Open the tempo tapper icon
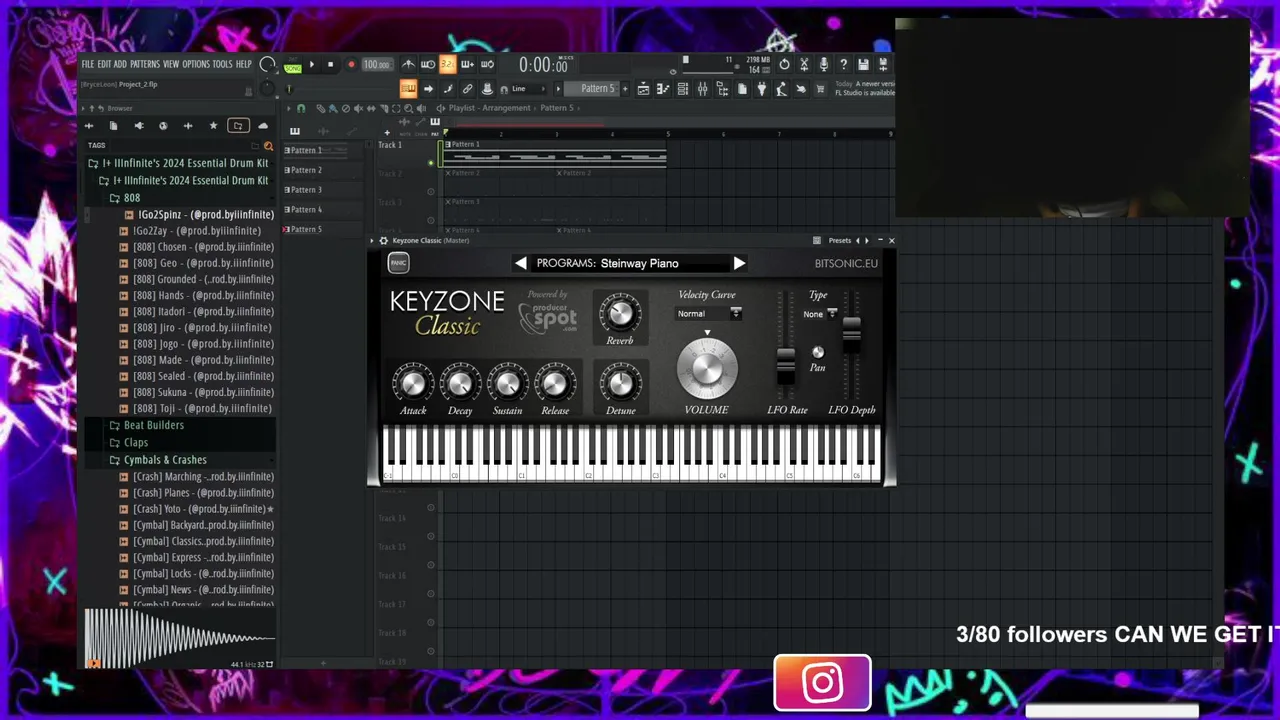 781,88
